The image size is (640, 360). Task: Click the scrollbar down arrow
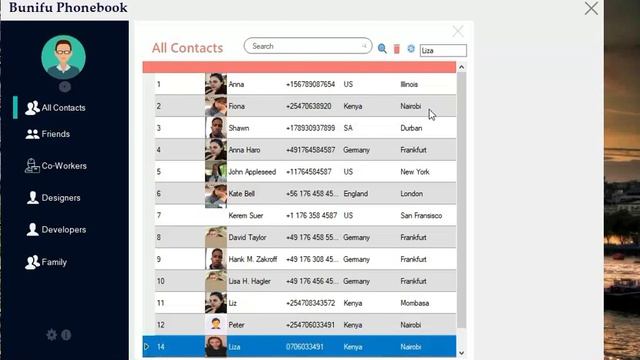pos(461,353)
